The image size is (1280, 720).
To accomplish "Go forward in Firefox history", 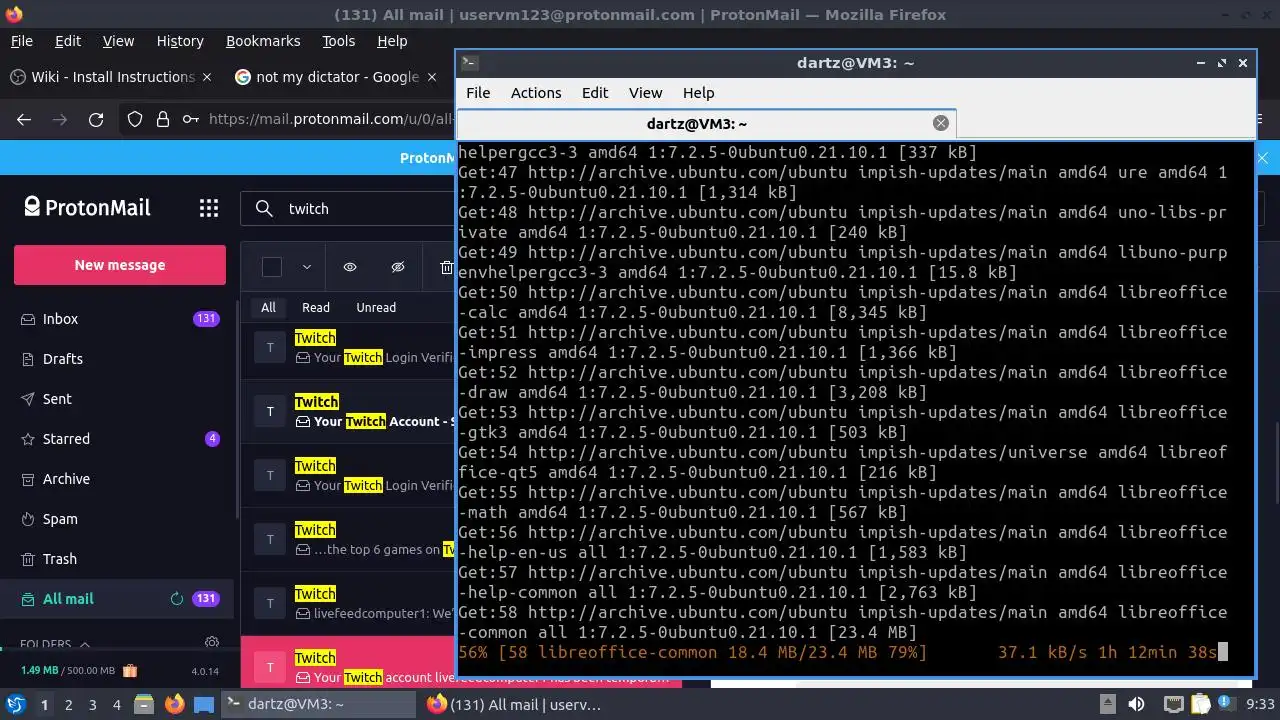I will 60,119.
